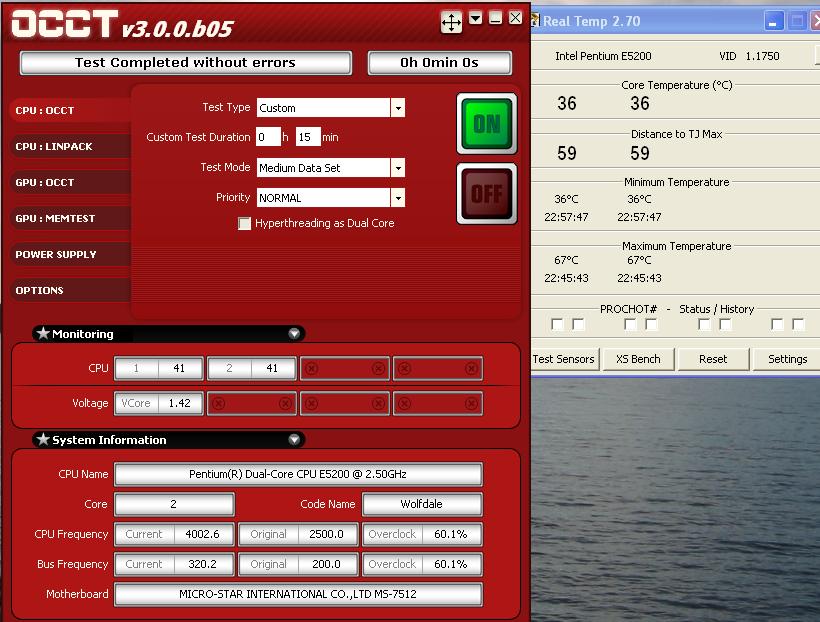The width and height of the screenshot is (820, 622).
Task: Click the Test Completed without errors status
Action: point(186,63)
